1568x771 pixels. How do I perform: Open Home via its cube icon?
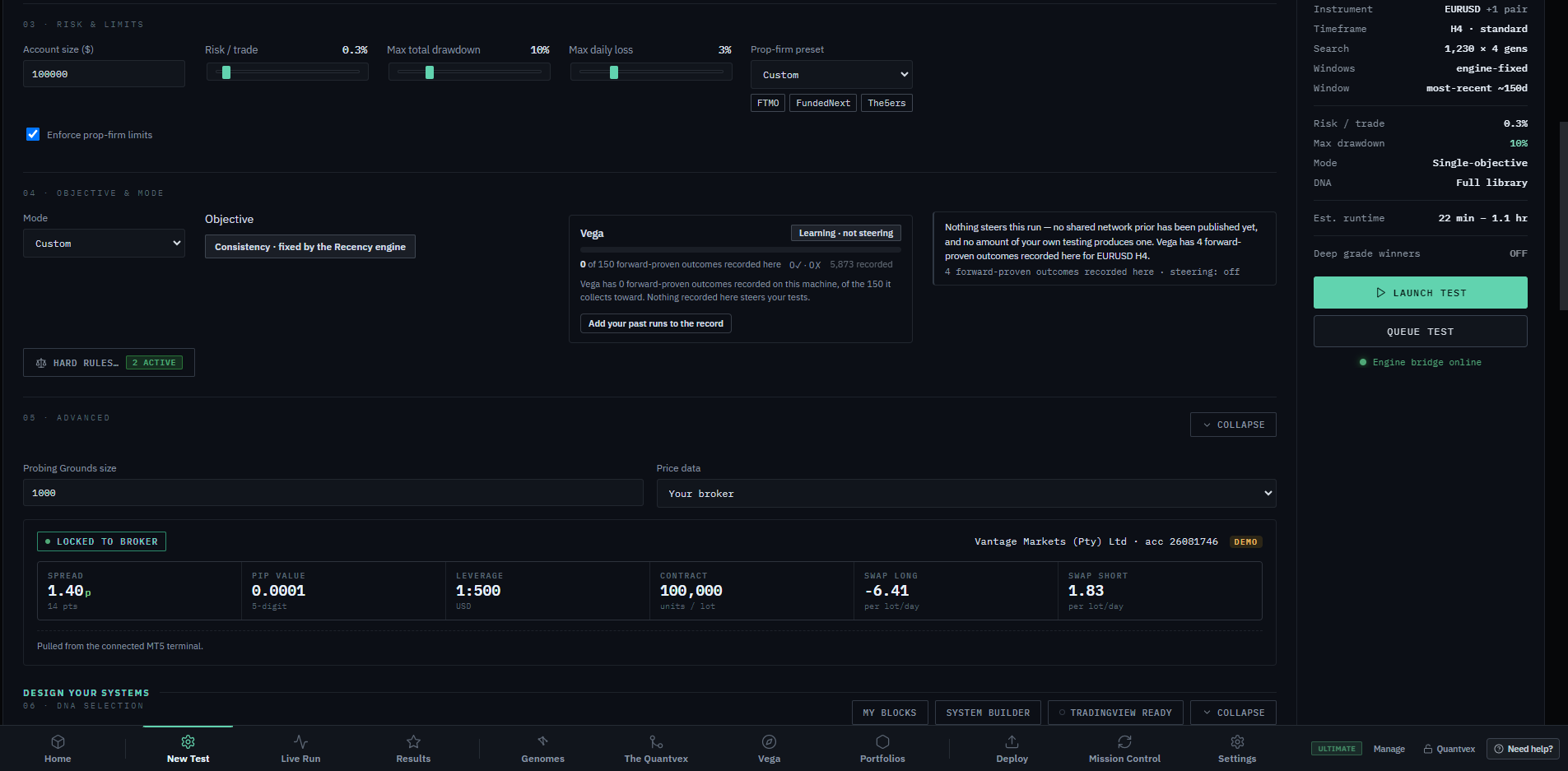tap(58, 741)
